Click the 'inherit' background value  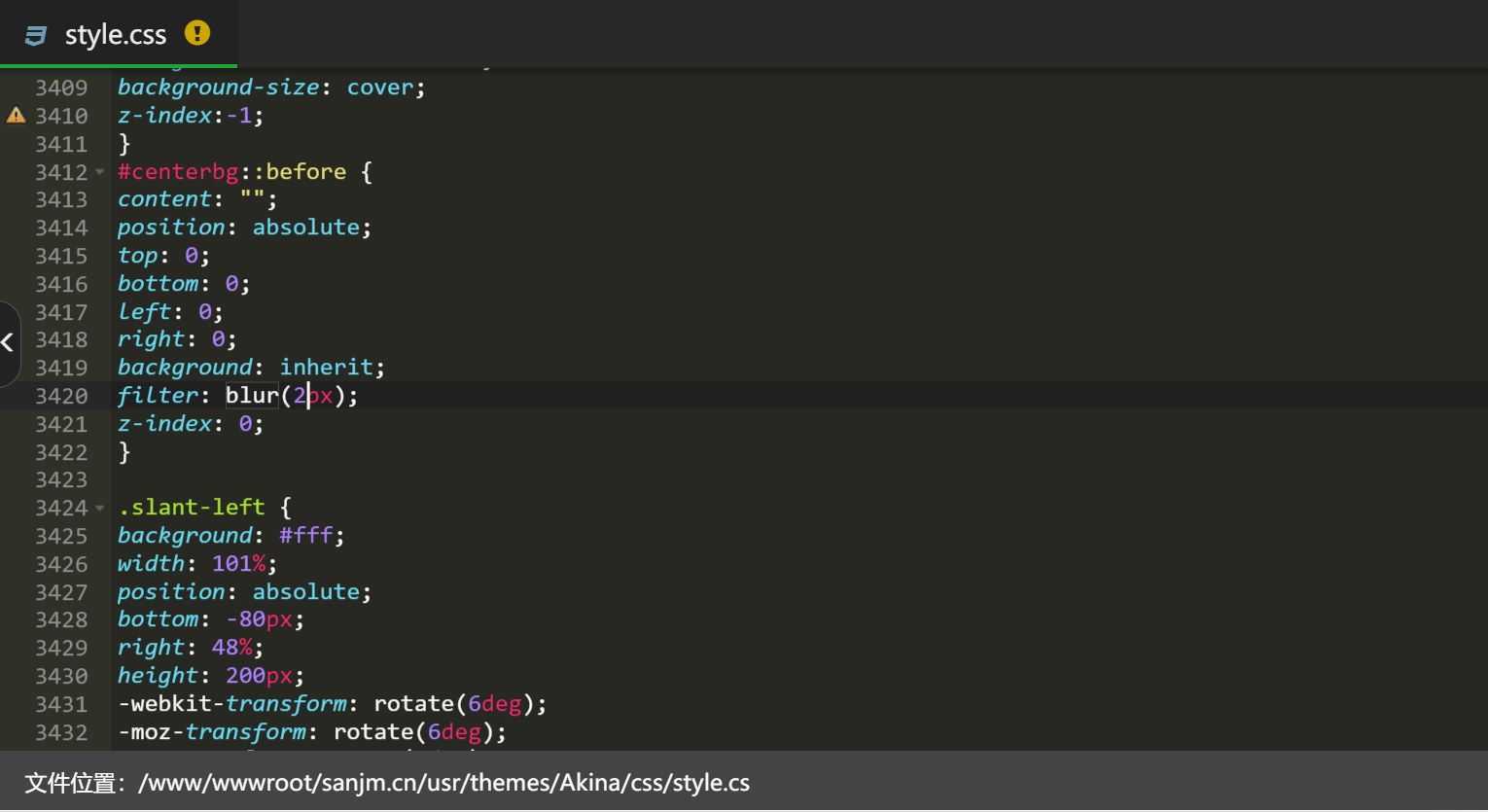[326, 368]
